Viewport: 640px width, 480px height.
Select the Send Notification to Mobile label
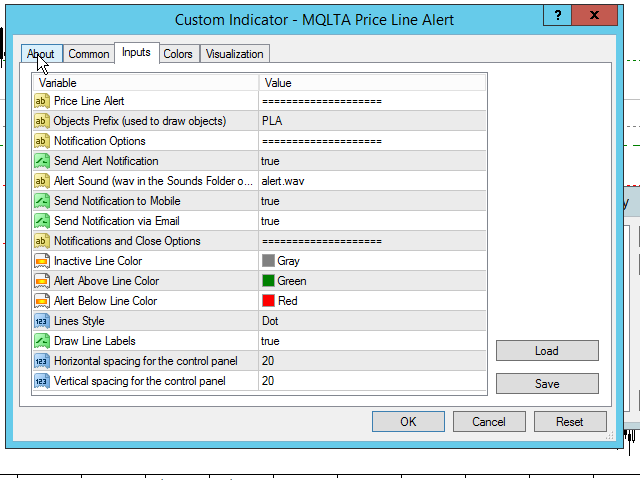point(117,201)
